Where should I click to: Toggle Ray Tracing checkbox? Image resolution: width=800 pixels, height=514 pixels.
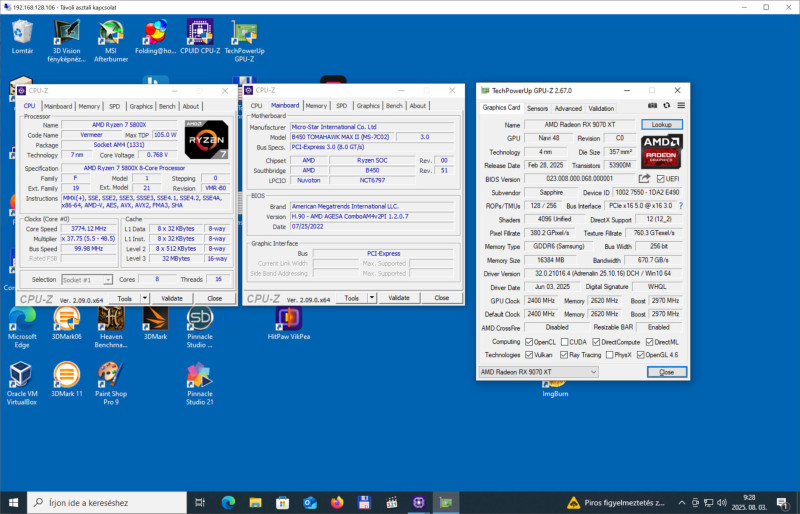(564, 355)
